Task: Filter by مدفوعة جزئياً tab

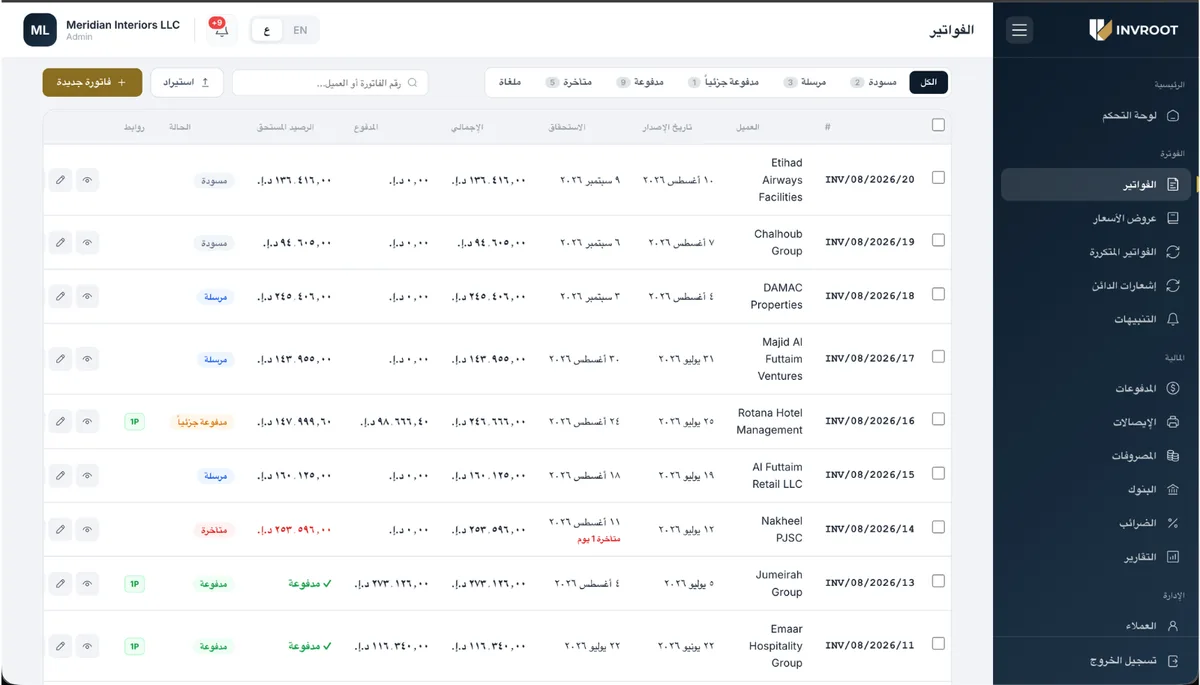Action: pos(724,82)
